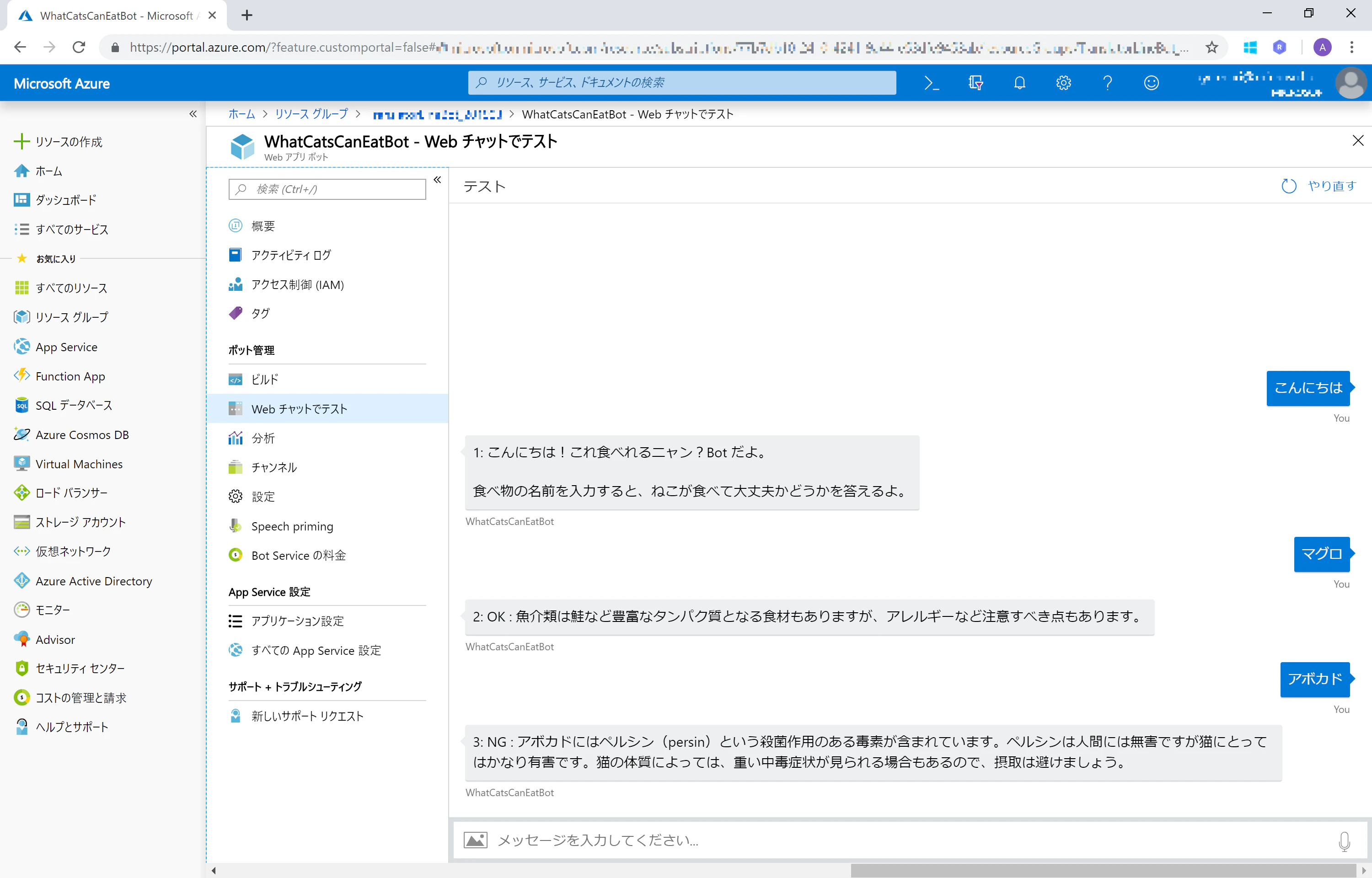The width and height of the screenshot is (1372, 878).
Task: Open 概要 in resource menu
Action: coord(327,226)
